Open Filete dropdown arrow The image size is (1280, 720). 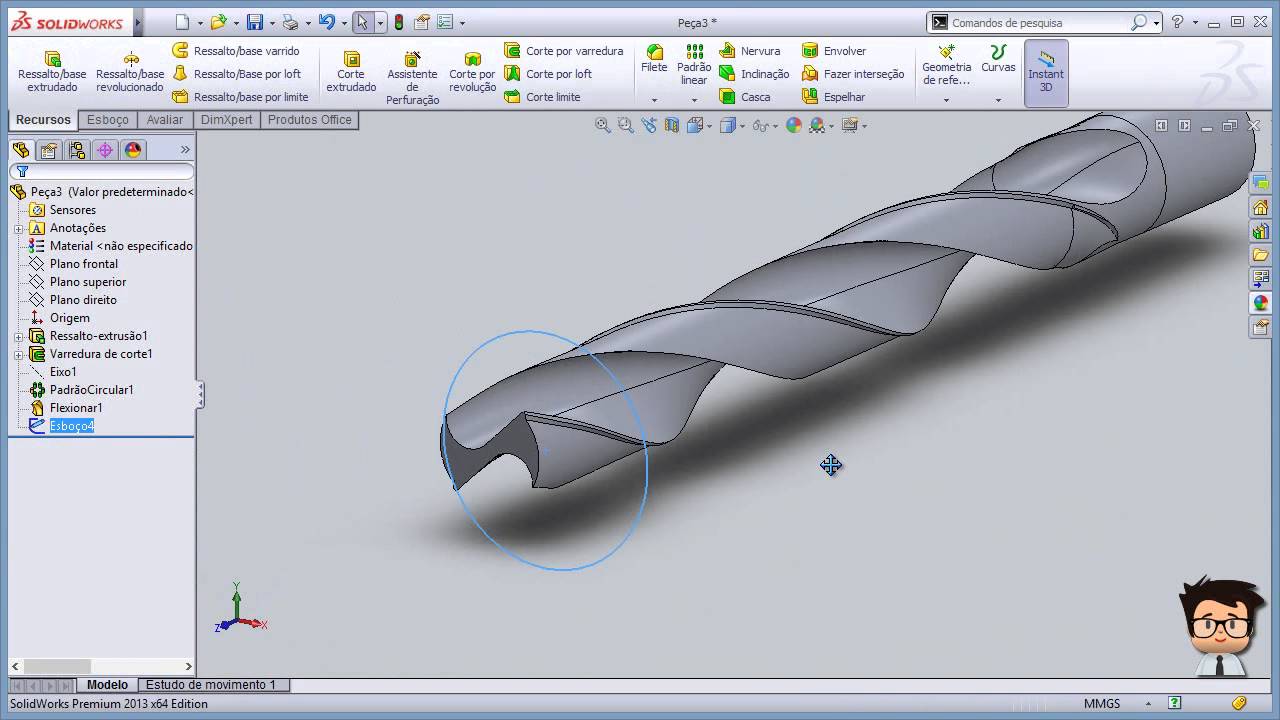point(654,100)
